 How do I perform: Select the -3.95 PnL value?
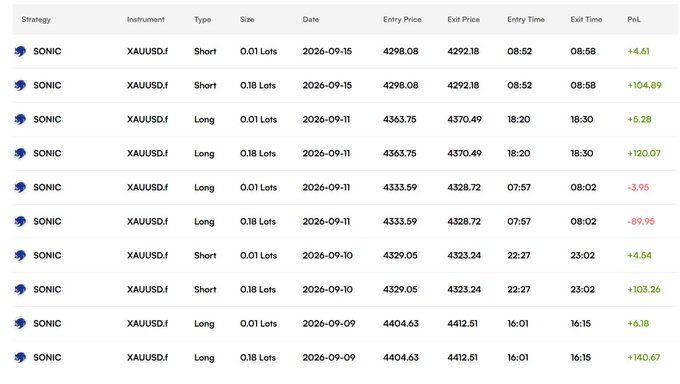(x=638, y=187)
